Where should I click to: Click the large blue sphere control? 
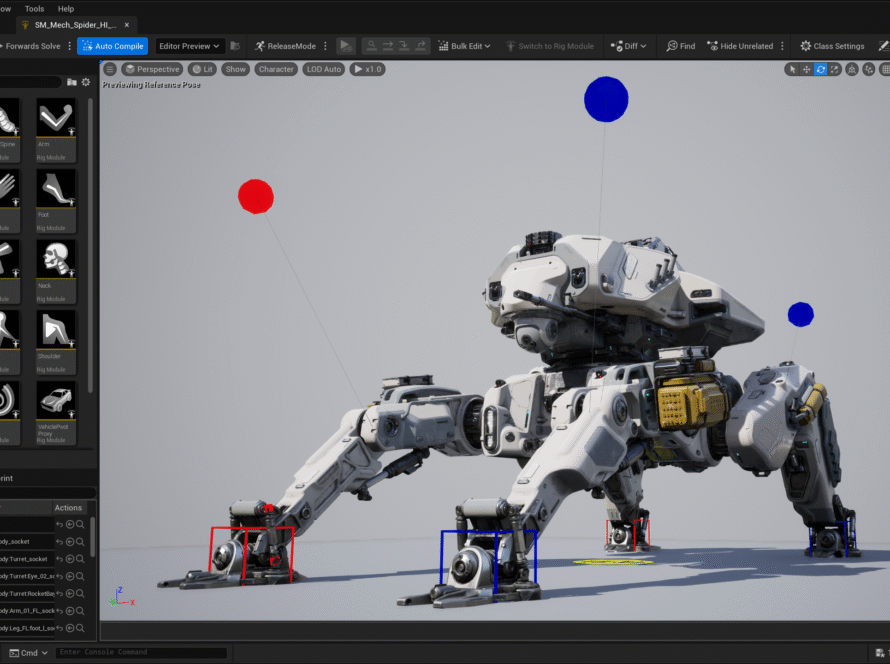606,99
